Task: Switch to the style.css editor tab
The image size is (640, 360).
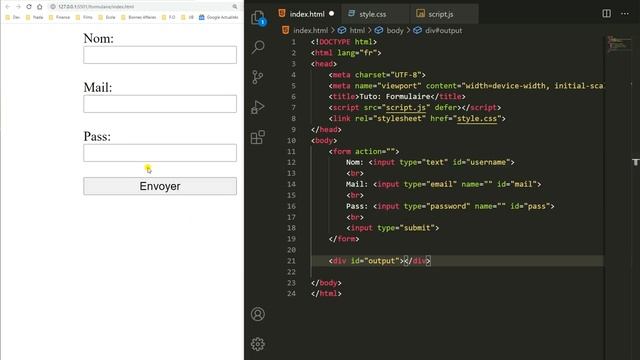Action: (x=372, y=14)
